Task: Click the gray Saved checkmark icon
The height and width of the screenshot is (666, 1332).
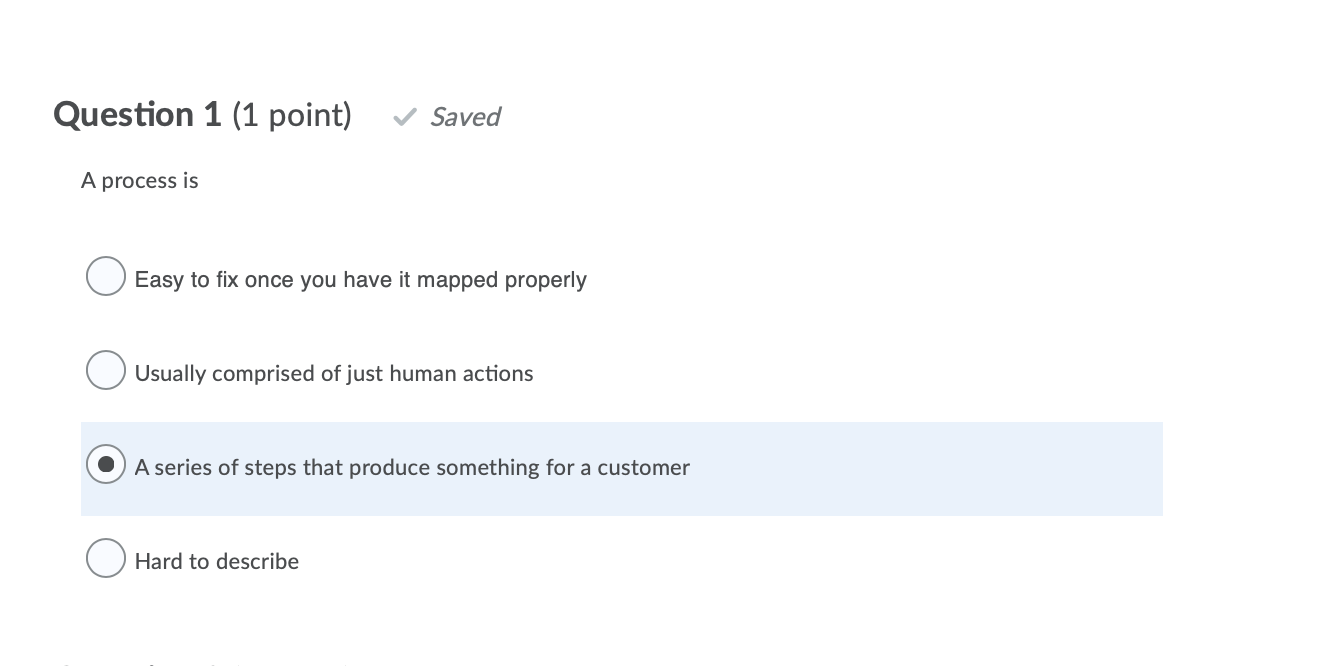Action: [x=403, y=117]
